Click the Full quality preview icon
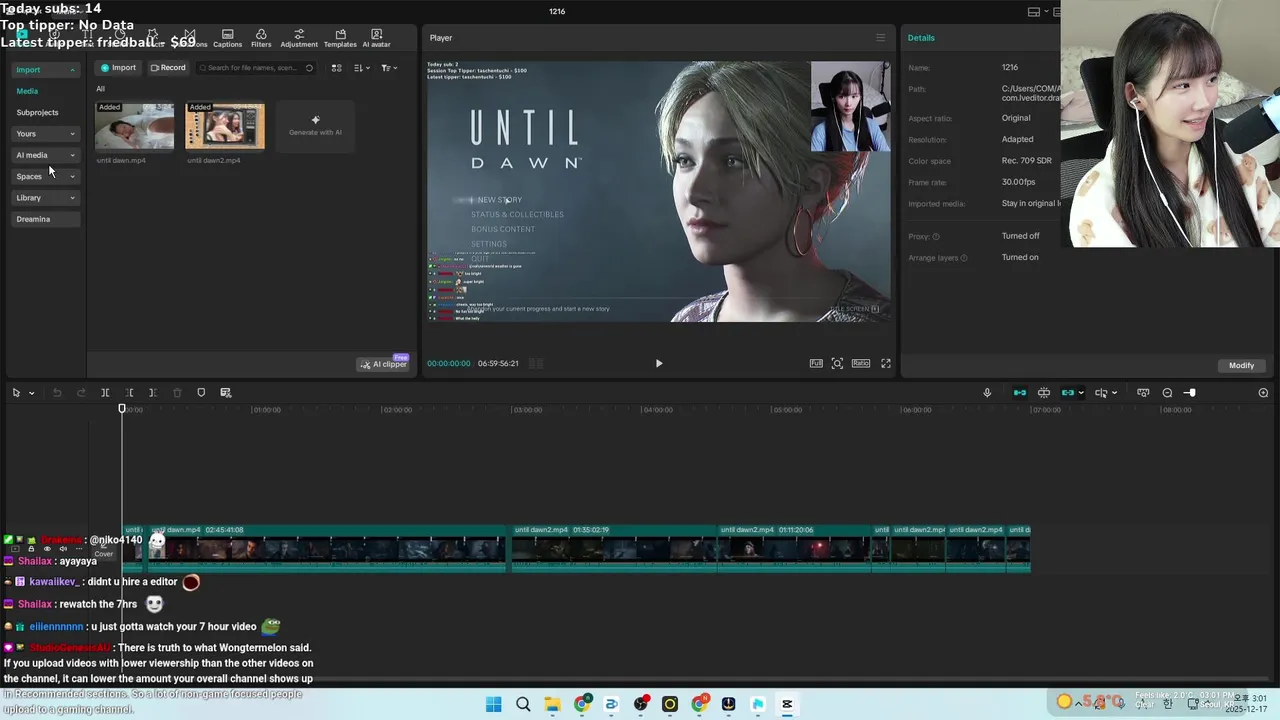 (x=816, y=363)
